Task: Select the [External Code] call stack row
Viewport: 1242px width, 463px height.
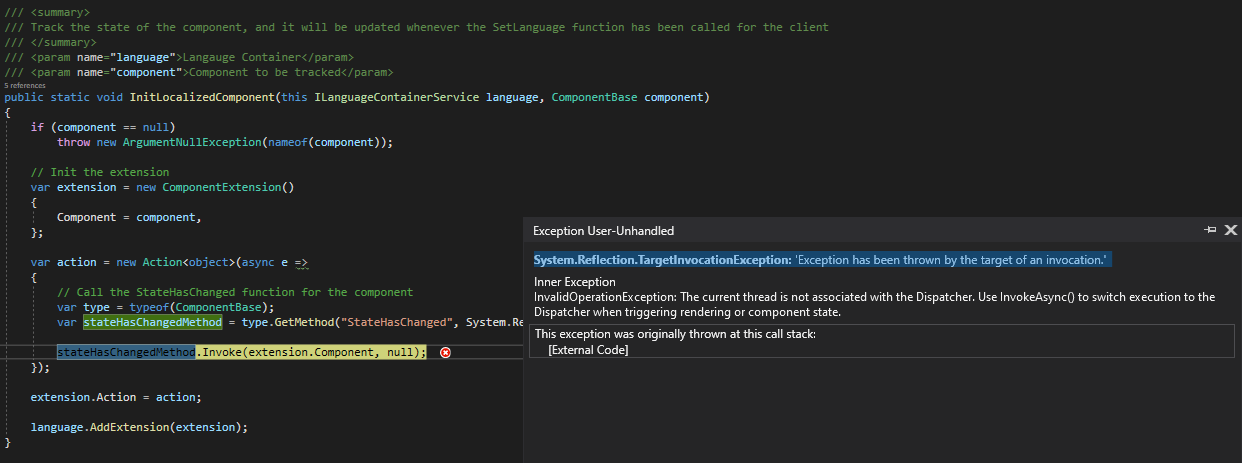Action: (588, 349)
